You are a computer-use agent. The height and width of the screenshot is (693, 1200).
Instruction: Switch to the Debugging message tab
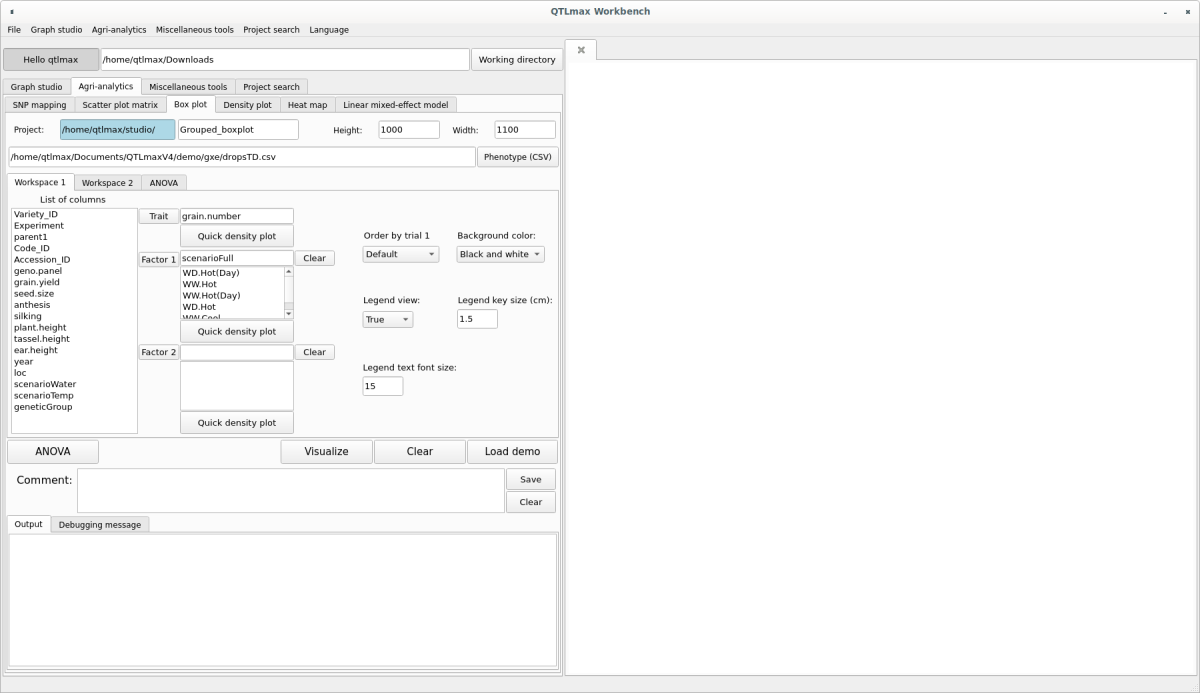(100, 524)
